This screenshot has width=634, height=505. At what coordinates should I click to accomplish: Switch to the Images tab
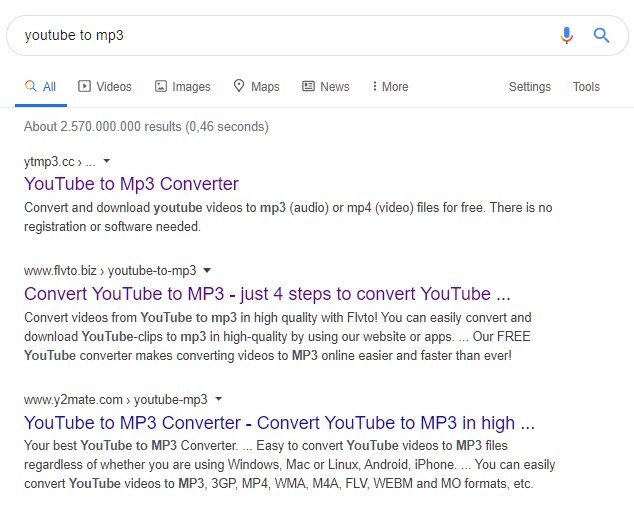click(183, 87)
